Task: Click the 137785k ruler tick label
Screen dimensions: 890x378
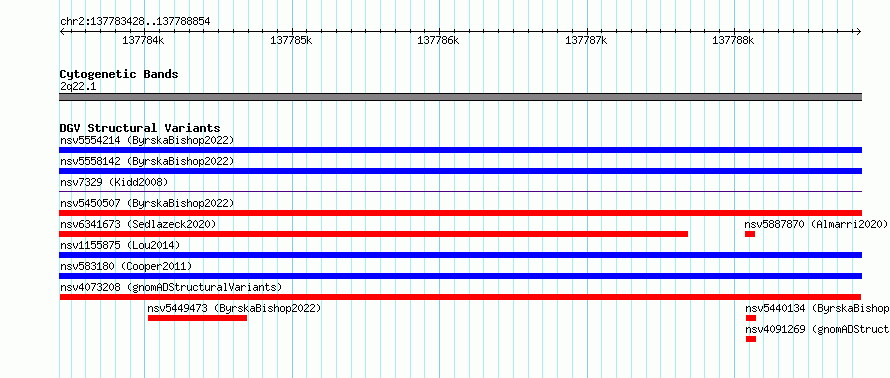Action: point(291,40)
